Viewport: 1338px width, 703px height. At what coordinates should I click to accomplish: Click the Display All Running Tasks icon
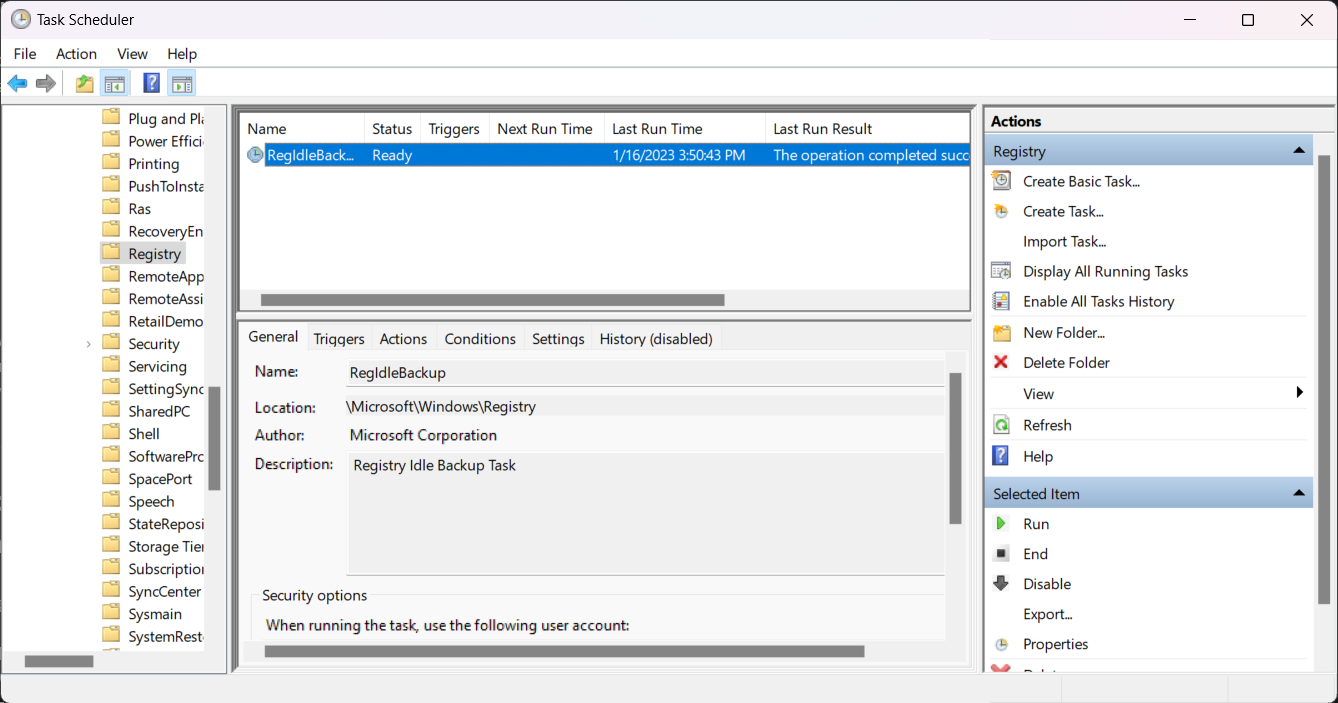(x=1001, y=271)
